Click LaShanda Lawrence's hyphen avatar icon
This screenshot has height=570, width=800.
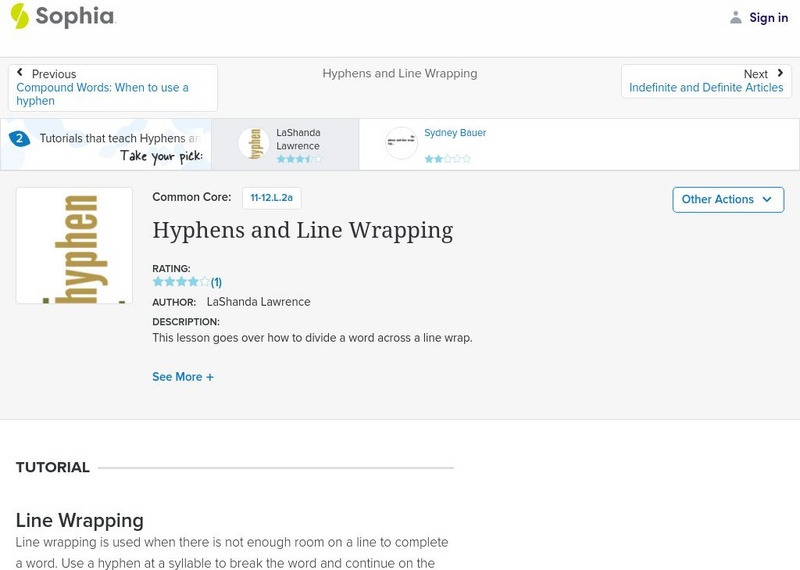pos(254,144)
